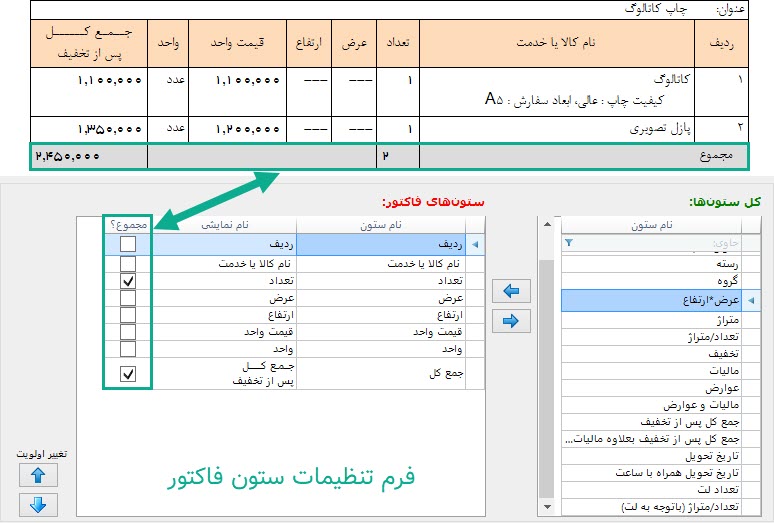Viewport: 774px width, 523px height.
Task: Click the row indicator beside عرض*ارتفاع
Action: click(748, 299)
